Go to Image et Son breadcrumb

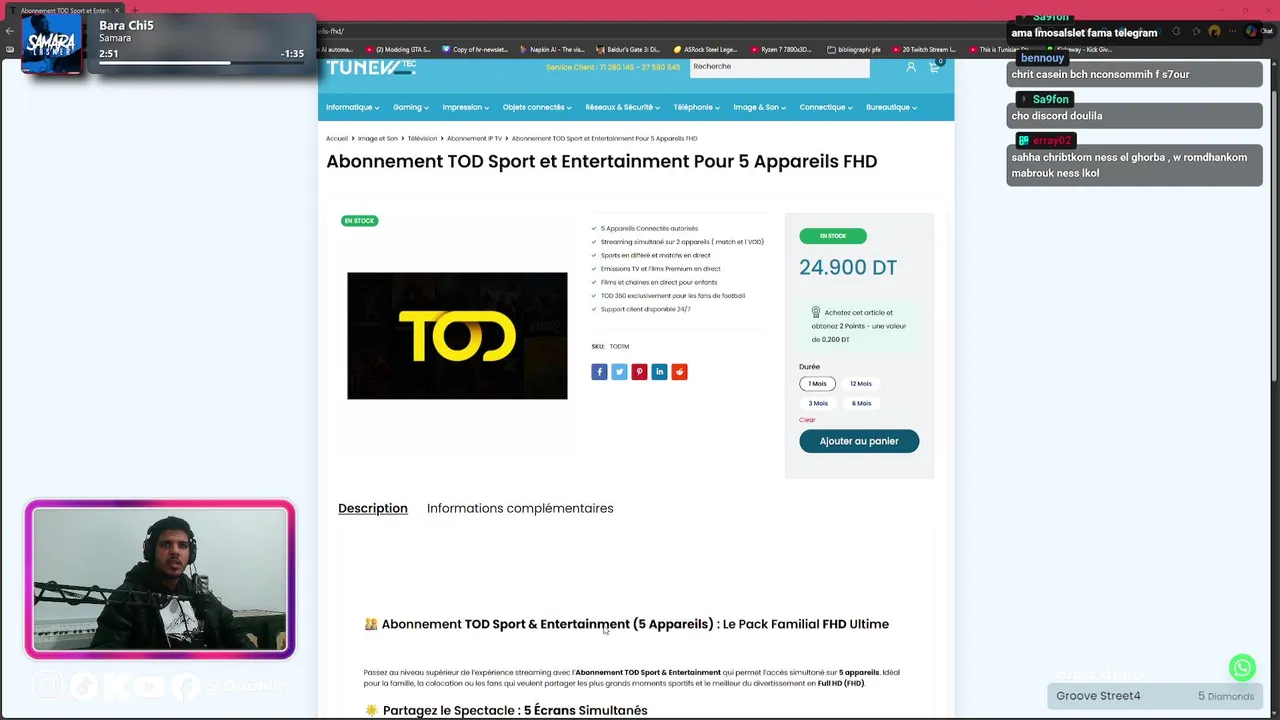[x=378, y=138]
